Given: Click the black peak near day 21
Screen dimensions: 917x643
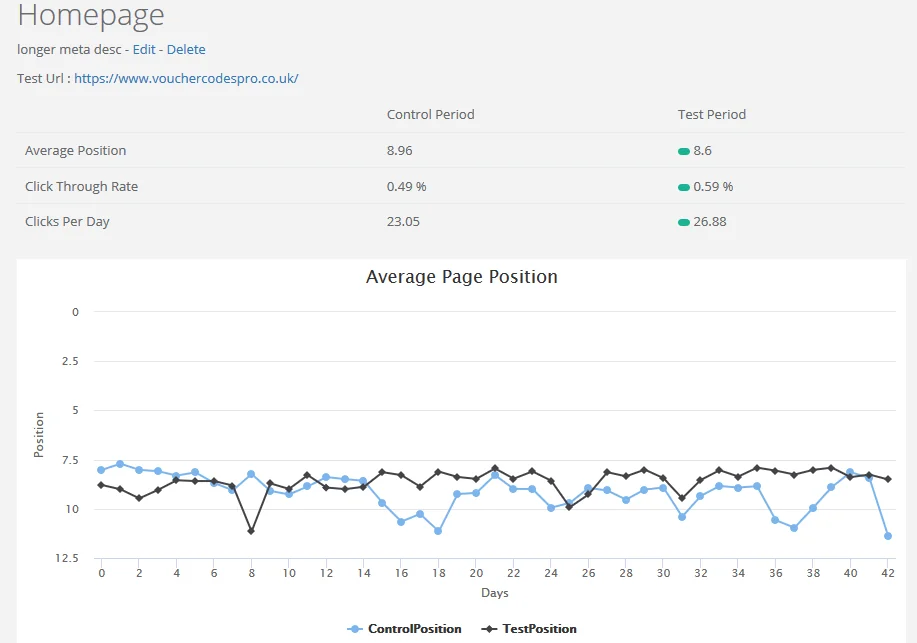Looking at the screenshot, I should tap(495, 466).
